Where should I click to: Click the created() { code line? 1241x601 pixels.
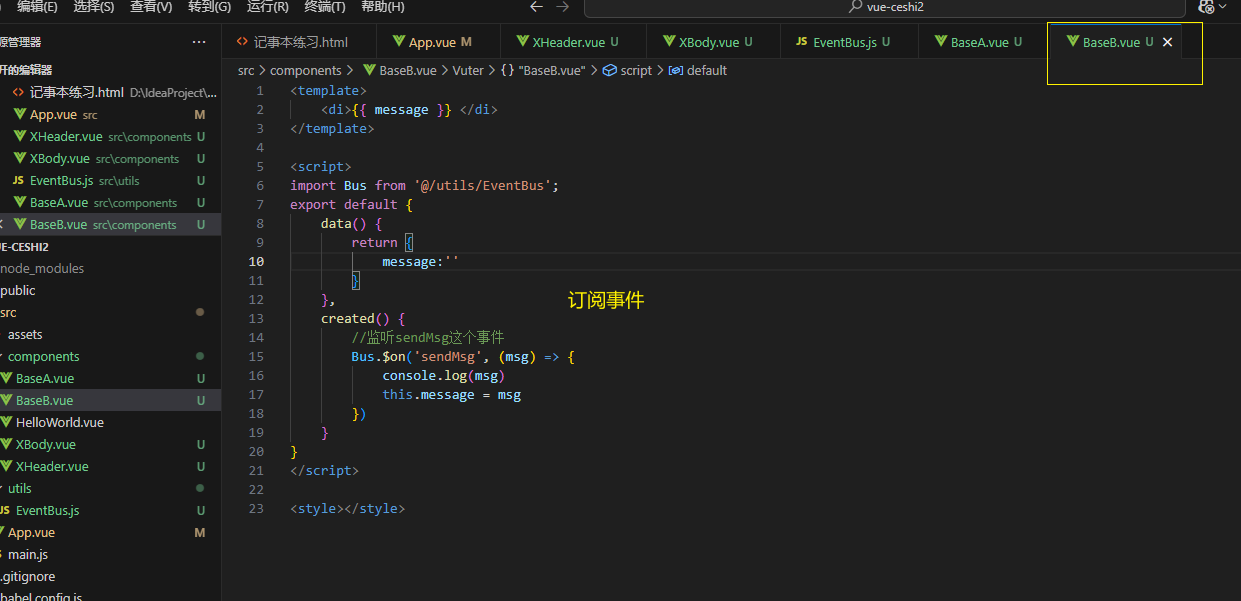coord(362,318)
